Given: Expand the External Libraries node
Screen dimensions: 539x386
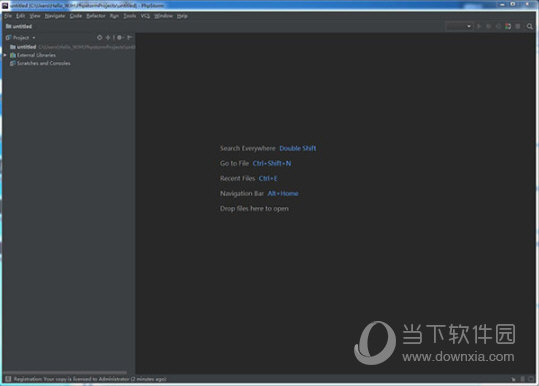Looking at the screenshot, I should coord(5,55).
